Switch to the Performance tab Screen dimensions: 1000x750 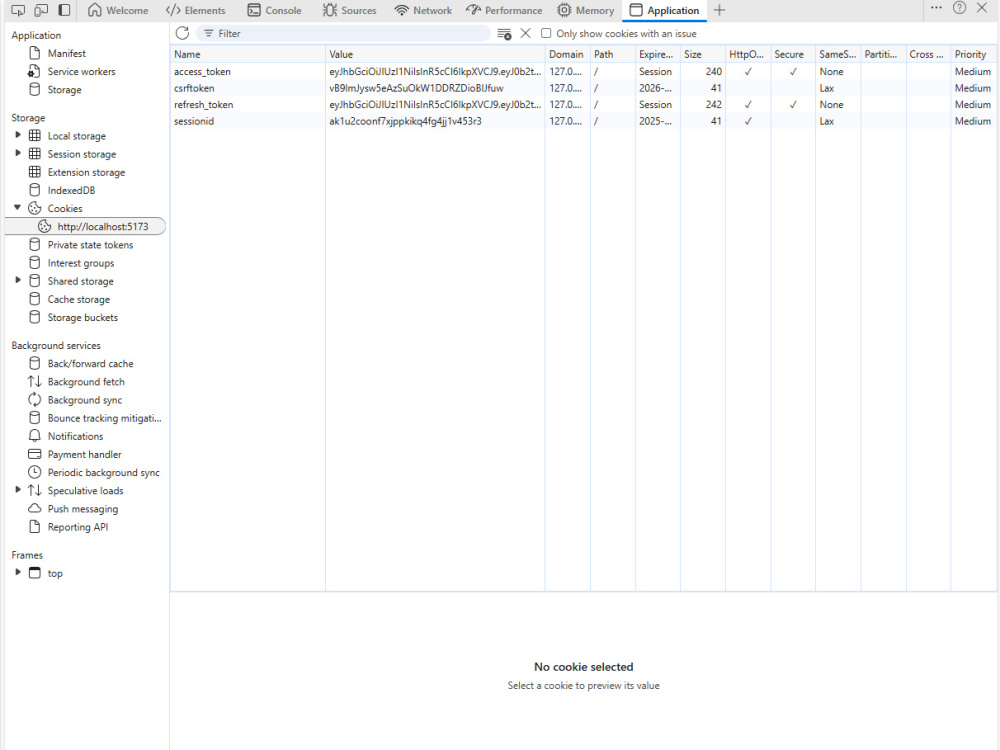pos(504,10)
